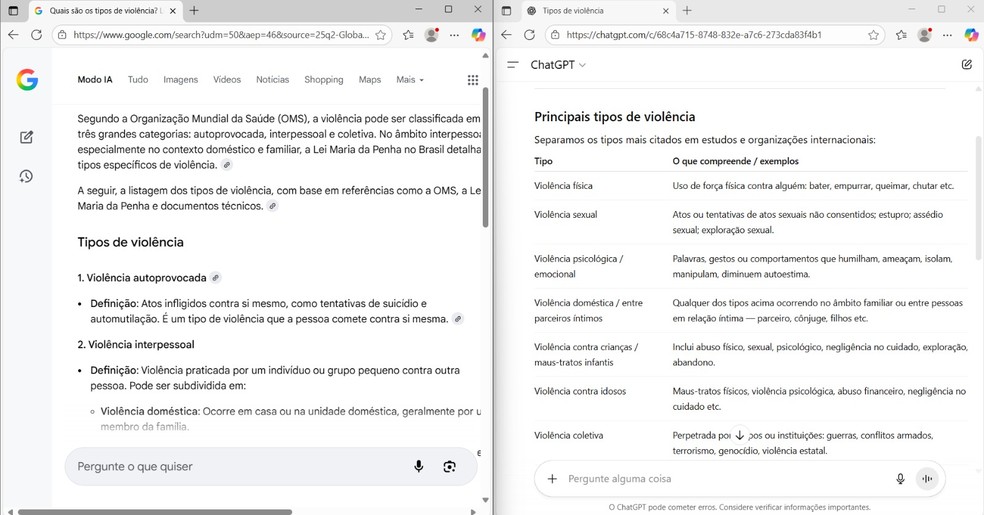
Task: Open profile icon in Google browser window
Action: [x=431, y=35]
